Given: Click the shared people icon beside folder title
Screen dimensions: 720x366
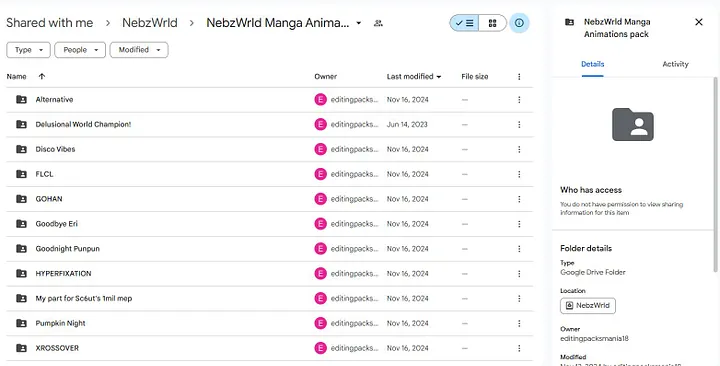Looking at the screenshot, I should tap(378, 23).
